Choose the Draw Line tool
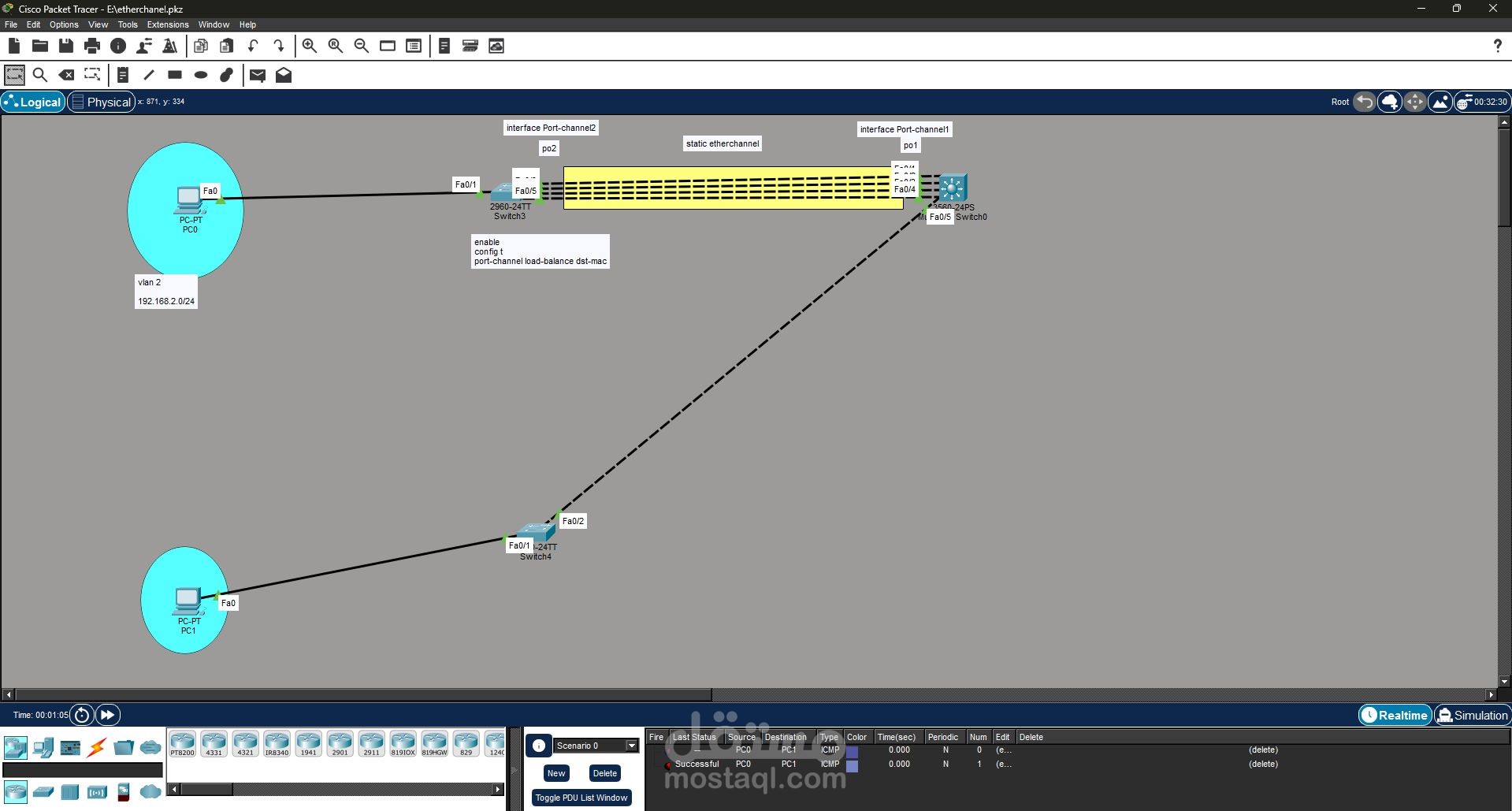The height and width of the screenshot is (811, 1512). (149, 75)
